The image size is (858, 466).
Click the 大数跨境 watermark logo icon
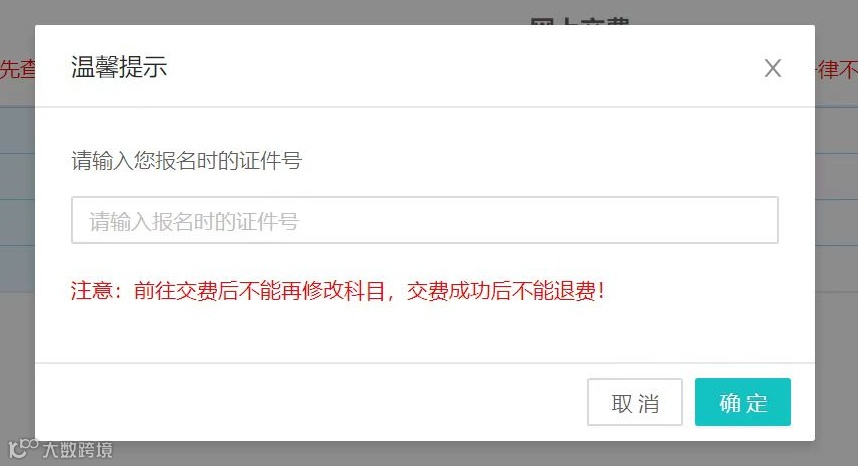(x=23, y=448)
